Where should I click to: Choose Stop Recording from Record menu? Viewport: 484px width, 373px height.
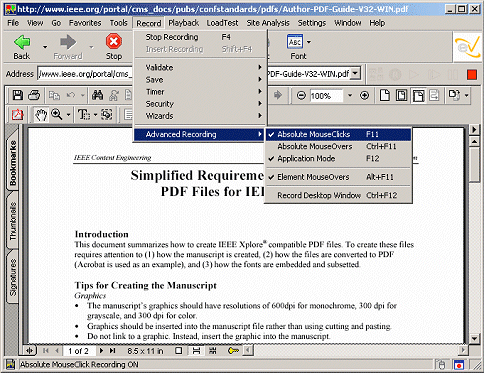point(200,37)
